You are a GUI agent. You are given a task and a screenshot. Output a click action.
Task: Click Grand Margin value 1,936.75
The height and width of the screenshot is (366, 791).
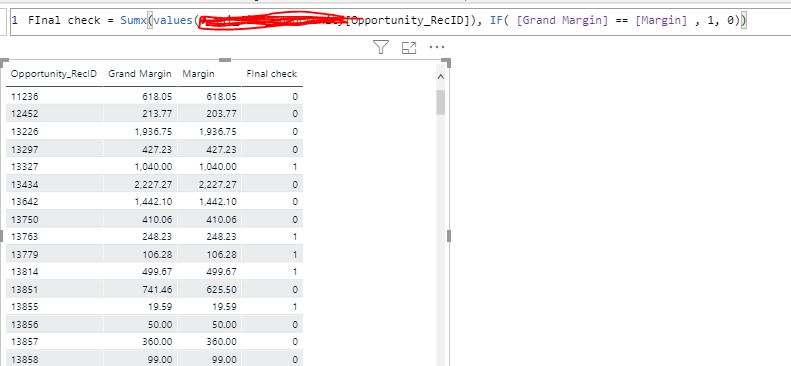click(153, 132)
